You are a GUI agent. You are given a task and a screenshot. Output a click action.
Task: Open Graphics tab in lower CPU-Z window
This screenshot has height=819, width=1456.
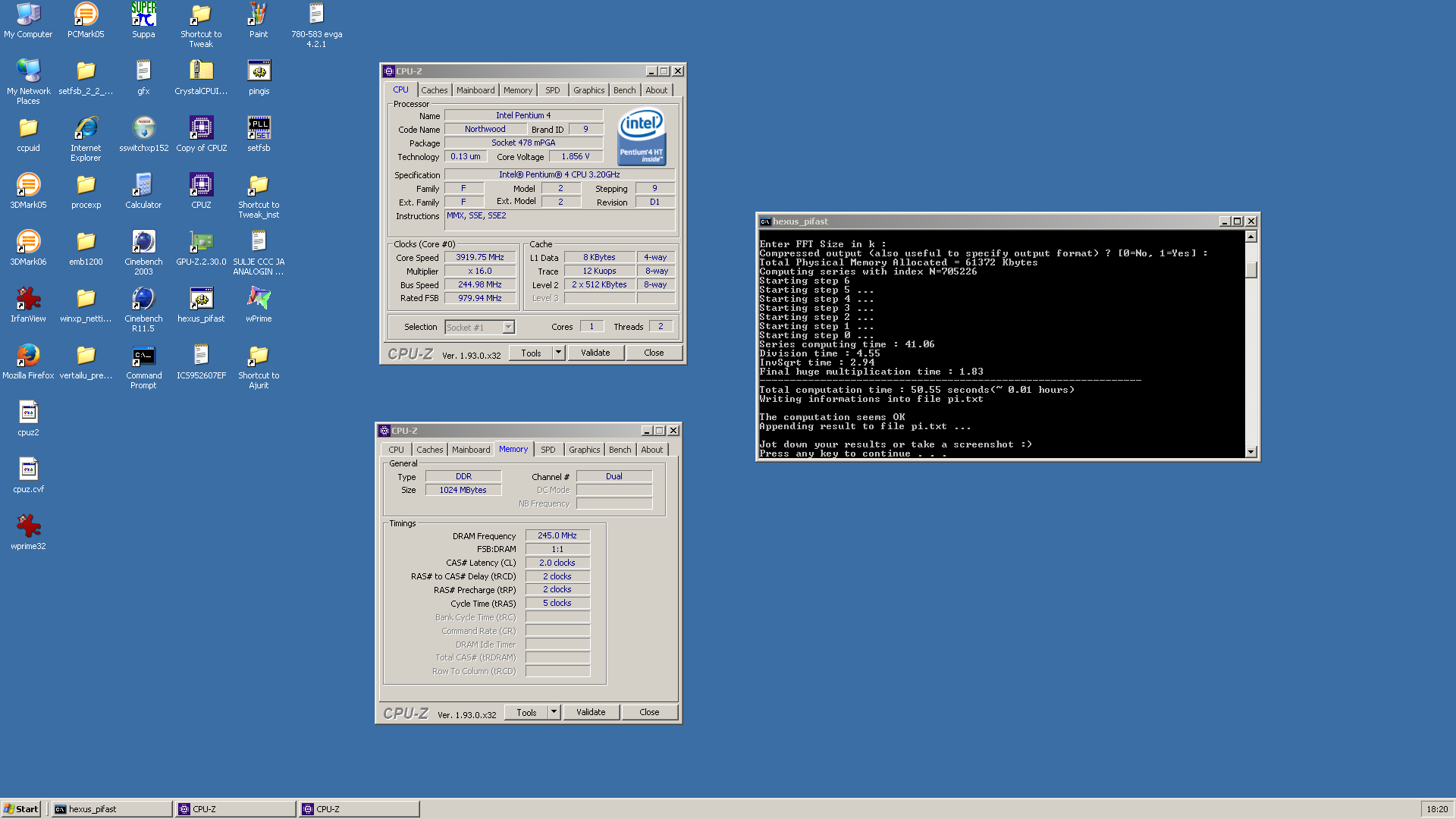click(585, 450)
